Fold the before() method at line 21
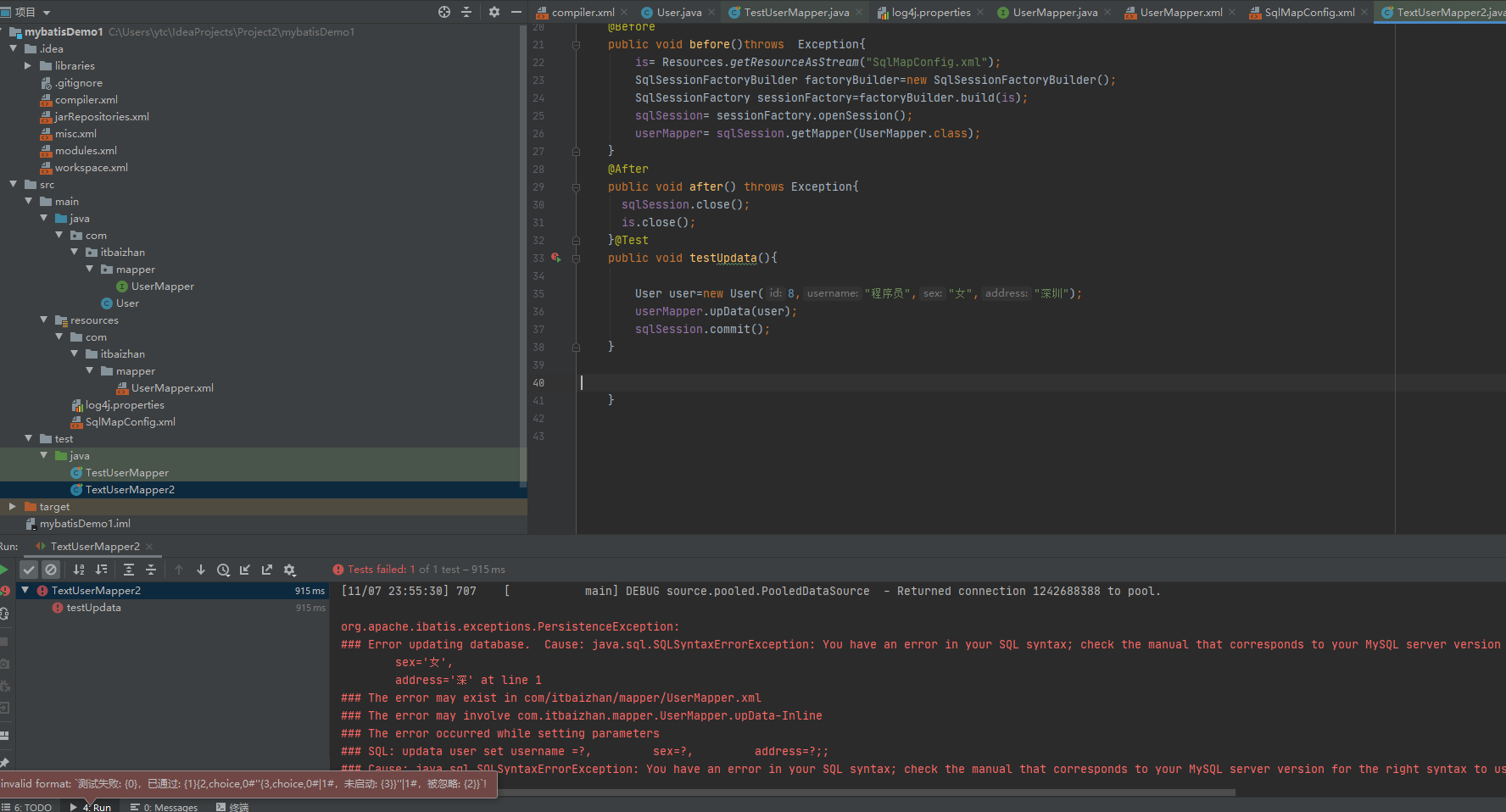This screenshot has height=812, width=1506. [576, 45]
